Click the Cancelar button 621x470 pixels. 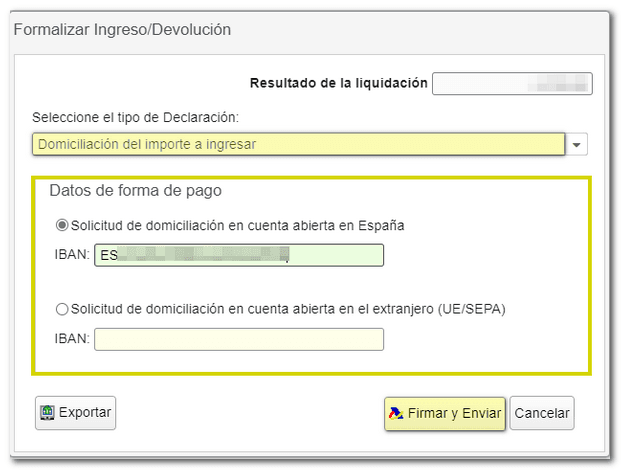click(x=542, y=413)
